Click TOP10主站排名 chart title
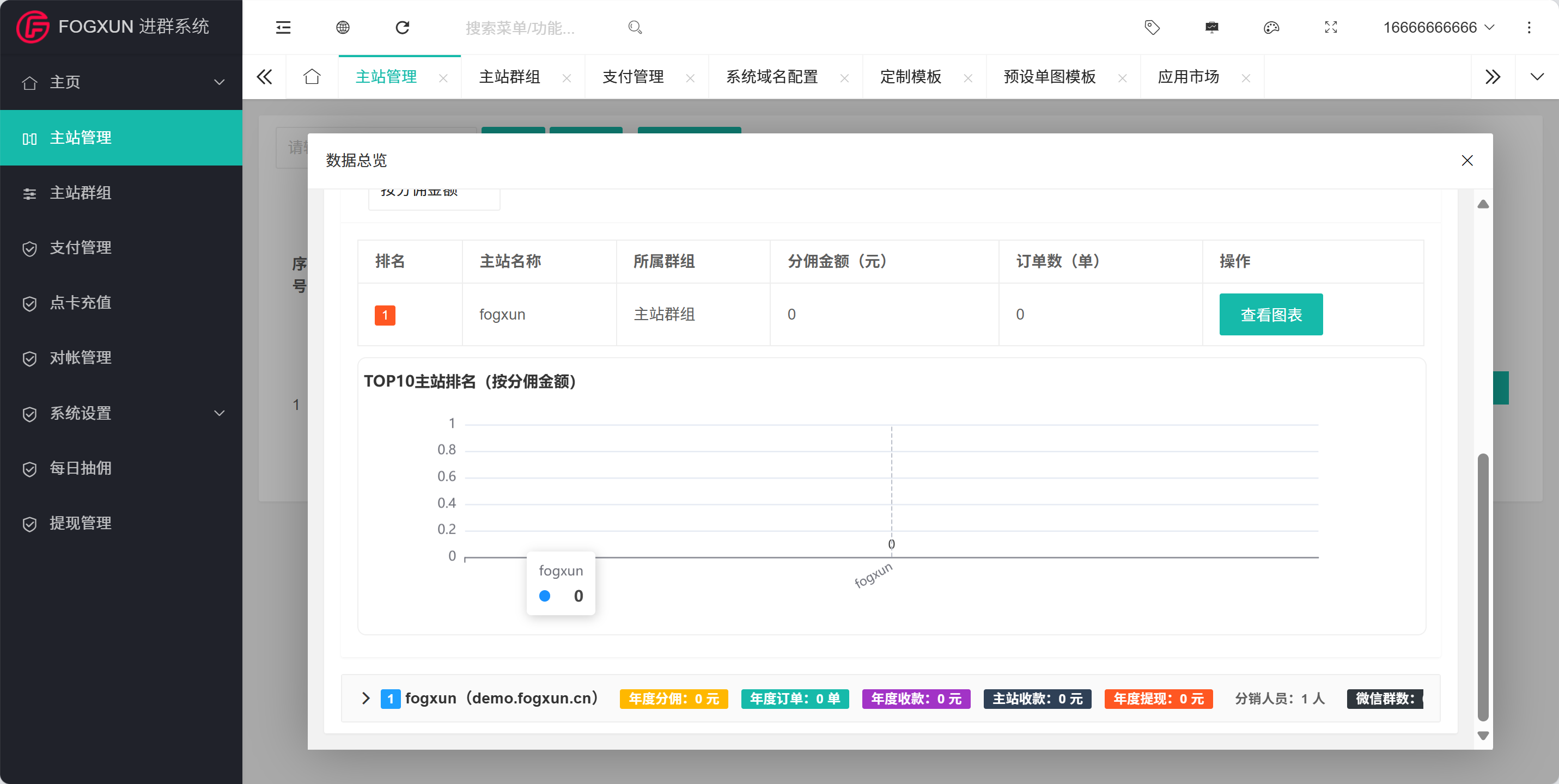This screenshot has width=1559, height=784. [x=470, y=381]
